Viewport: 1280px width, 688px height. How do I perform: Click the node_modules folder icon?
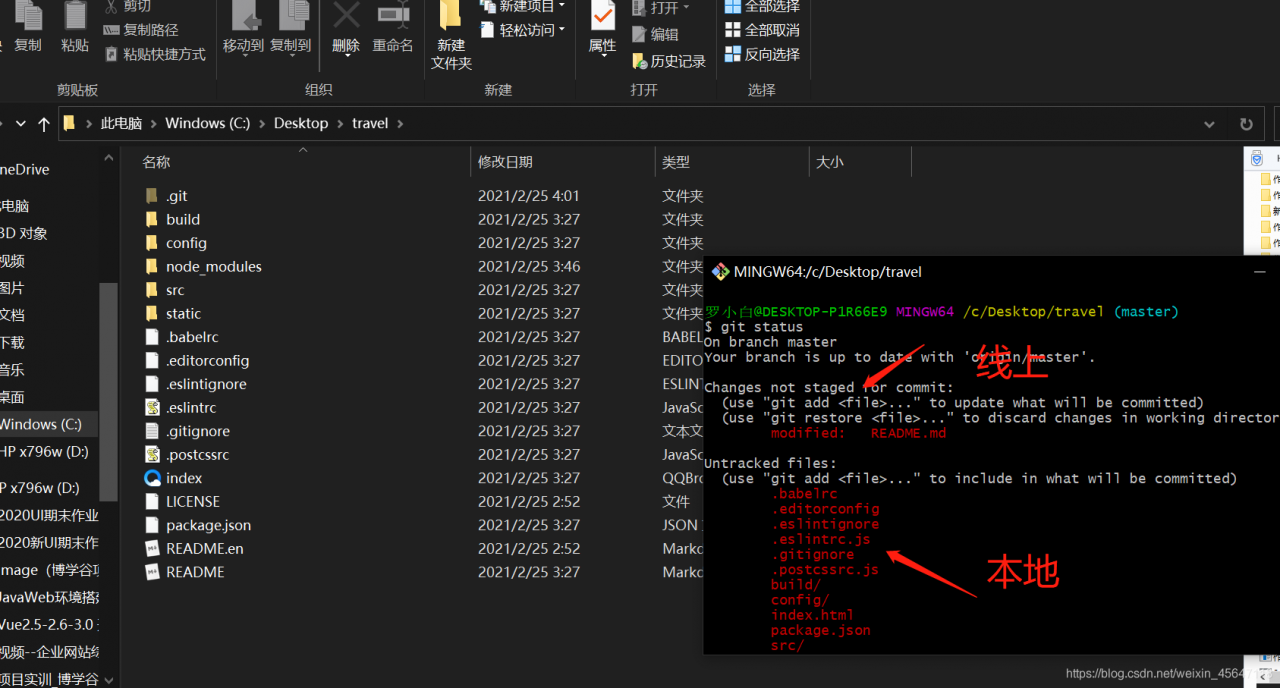pyautogui.click(x=151, y=267)
